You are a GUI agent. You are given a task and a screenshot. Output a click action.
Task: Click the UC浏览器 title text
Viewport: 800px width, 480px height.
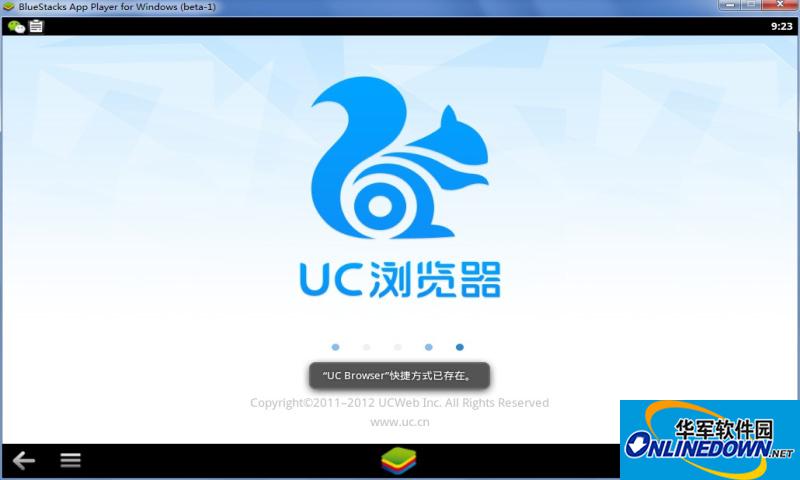(x=400, y=280)
